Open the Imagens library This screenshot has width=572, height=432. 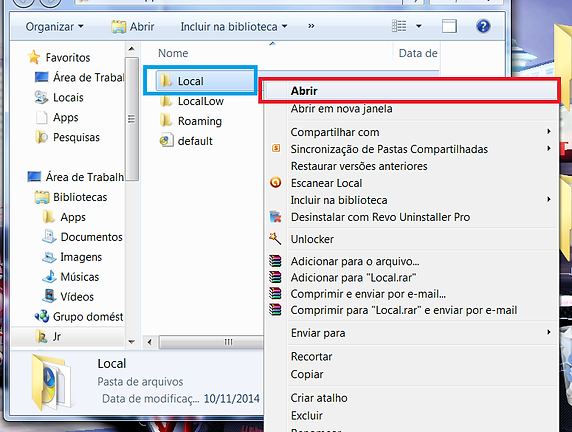point(72,257)
